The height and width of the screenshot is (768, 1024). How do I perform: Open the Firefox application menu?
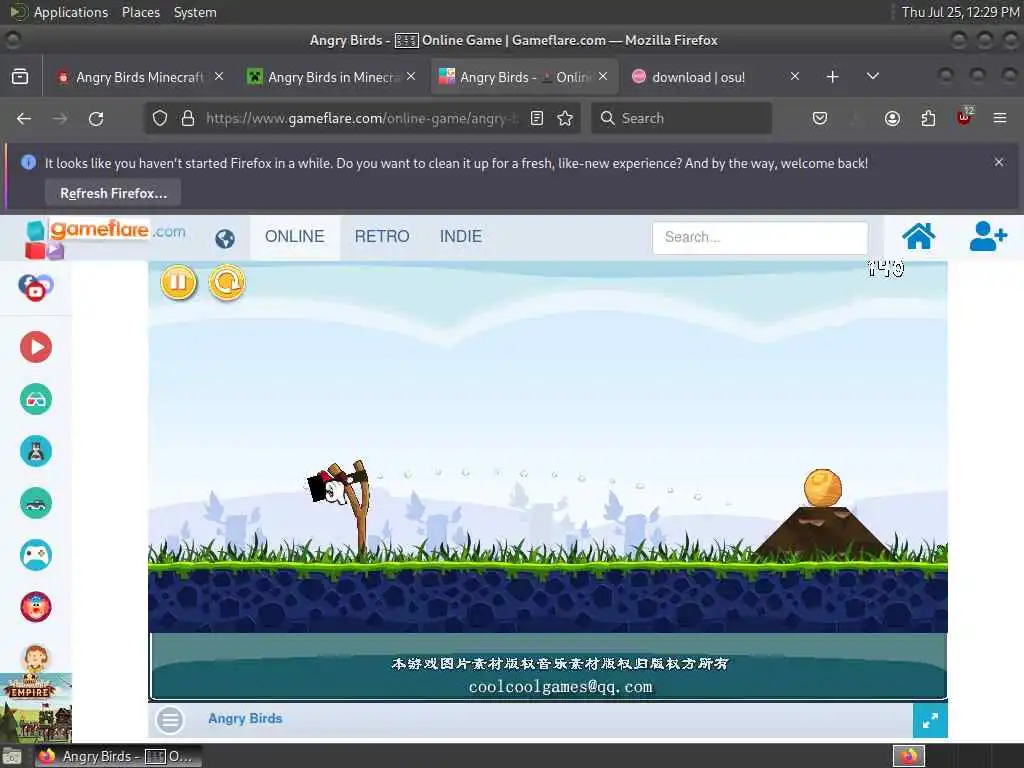1000,118
